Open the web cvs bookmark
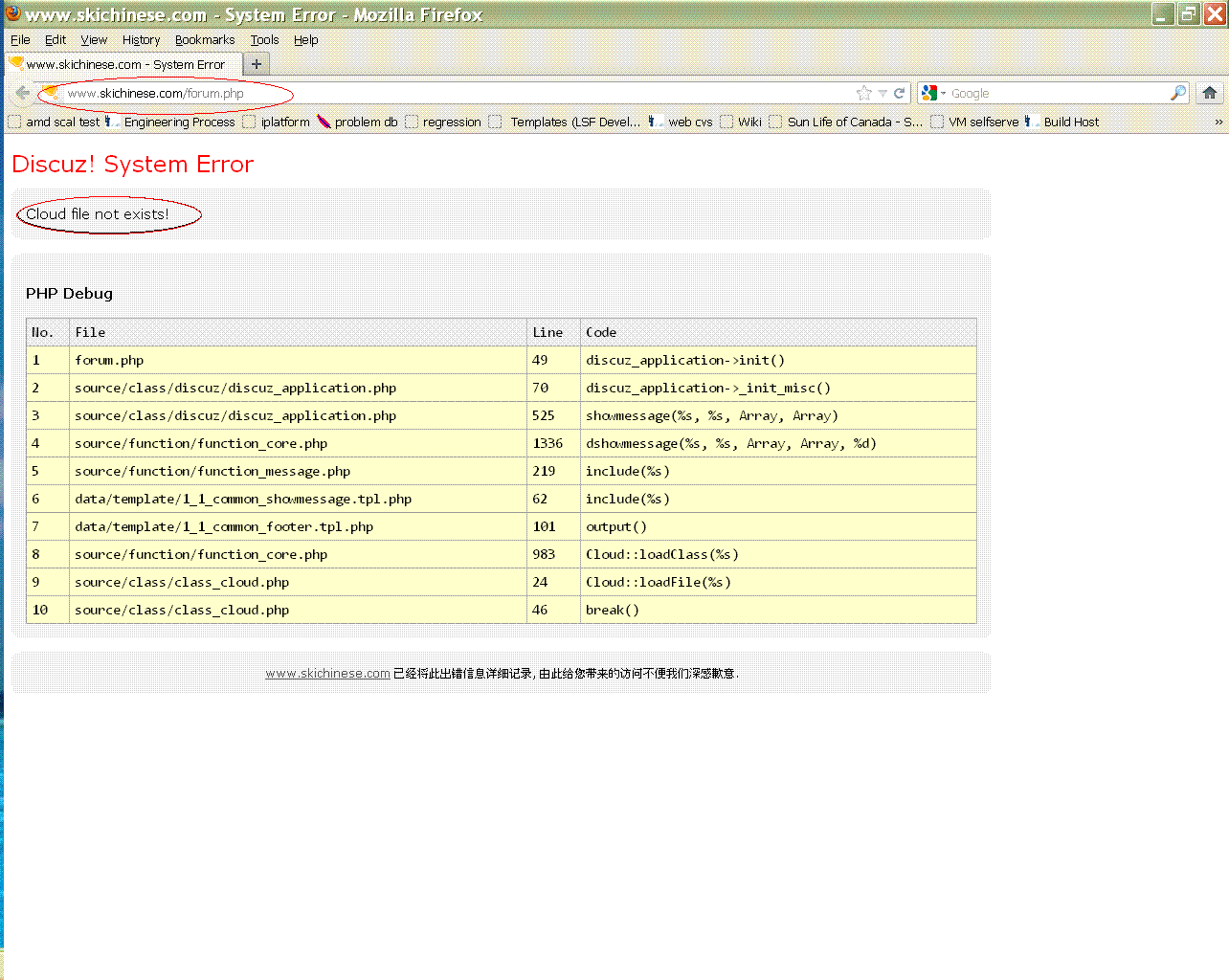Screen dimensions: 1229x980 coord(689,122)
